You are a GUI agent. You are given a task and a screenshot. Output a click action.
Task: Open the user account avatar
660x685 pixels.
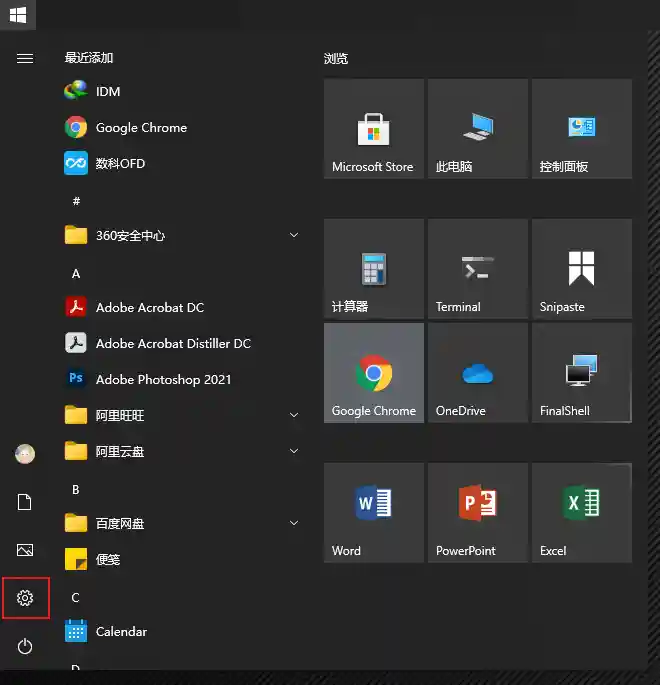(x=25, y=454)
